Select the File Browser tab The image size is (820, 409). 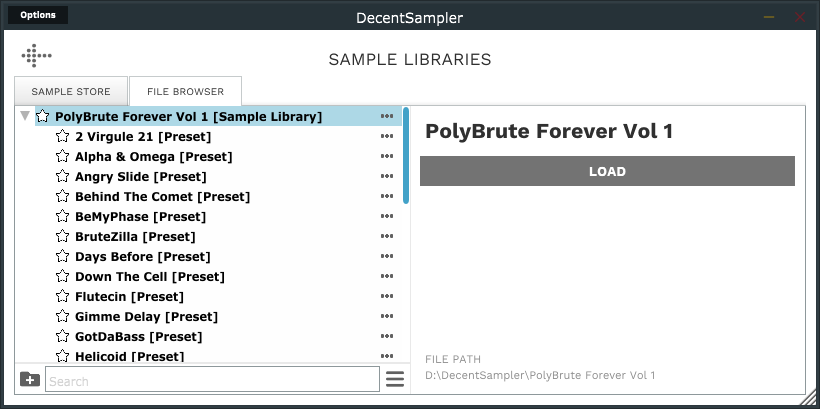click(x=185, y=91)
